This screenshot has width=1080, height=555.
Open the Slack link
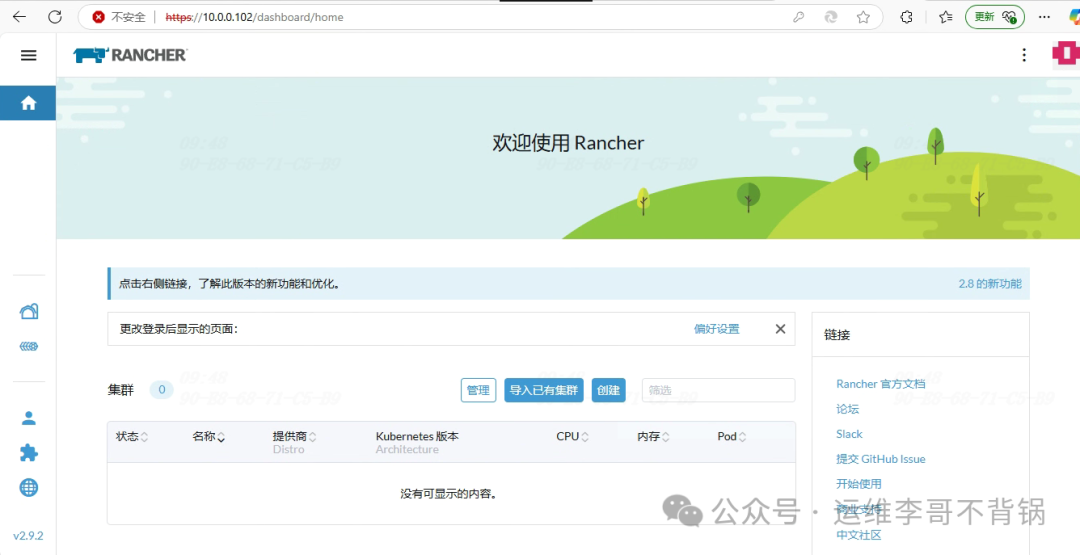click(849, 434)
